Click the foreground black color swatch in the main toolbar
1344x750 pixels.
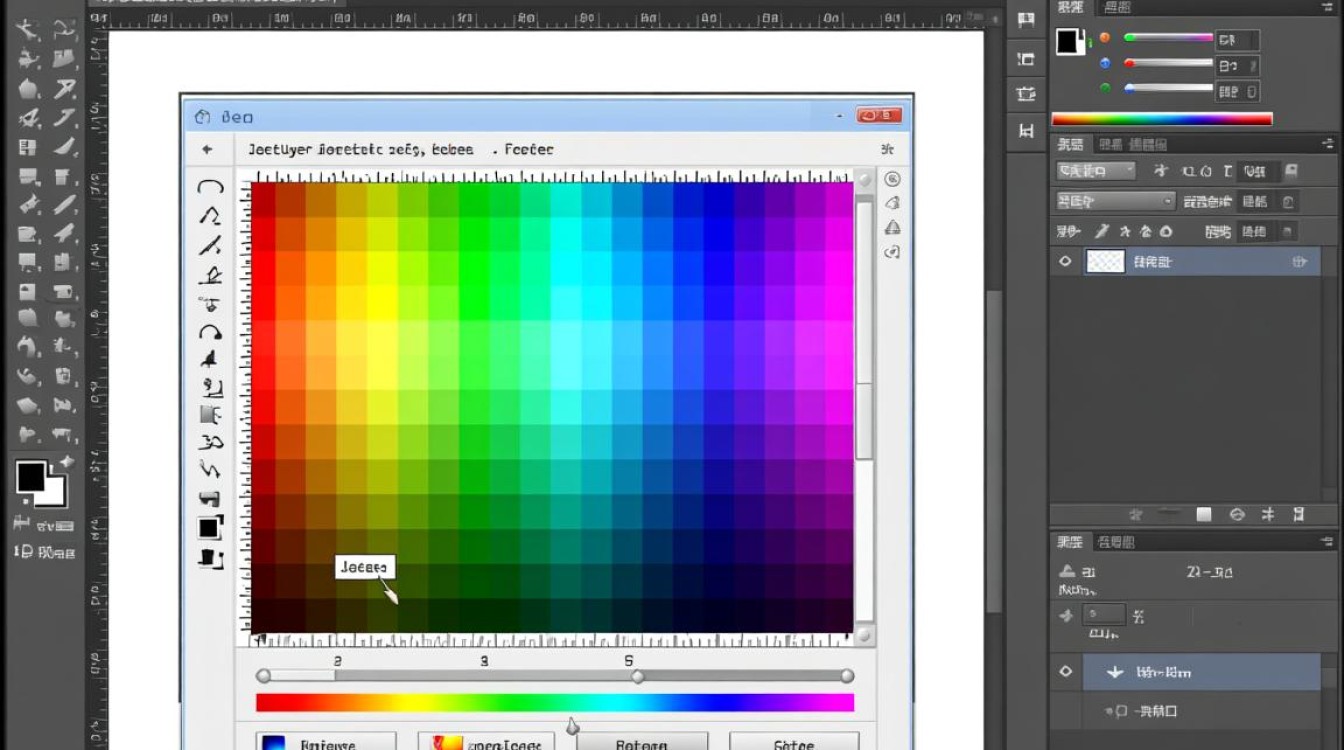click(x=30, y=478)
